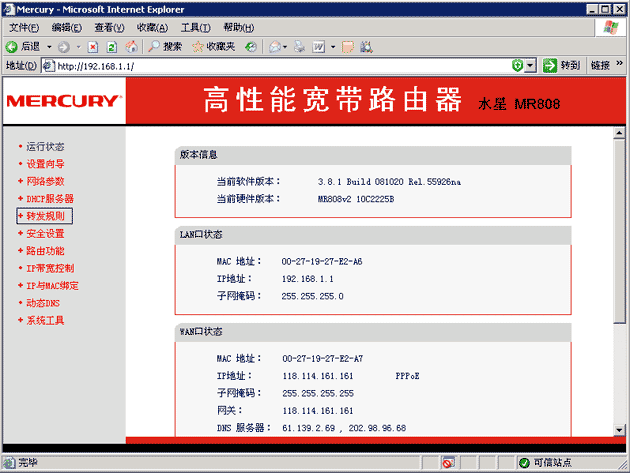This screenshot has height=473, width=630.
Task: Click the Edit with Word icon
Action: click(319, 47)
